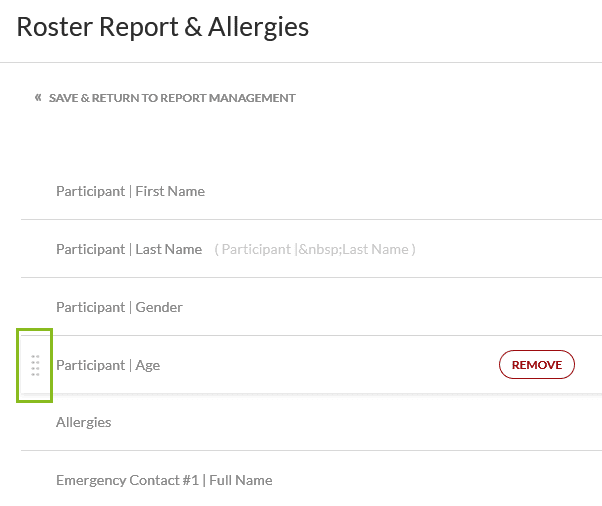Screen dimensions: 602x506
Task: Click "Participant" prefix in the Gender row
Action: [x=90, y=307]
